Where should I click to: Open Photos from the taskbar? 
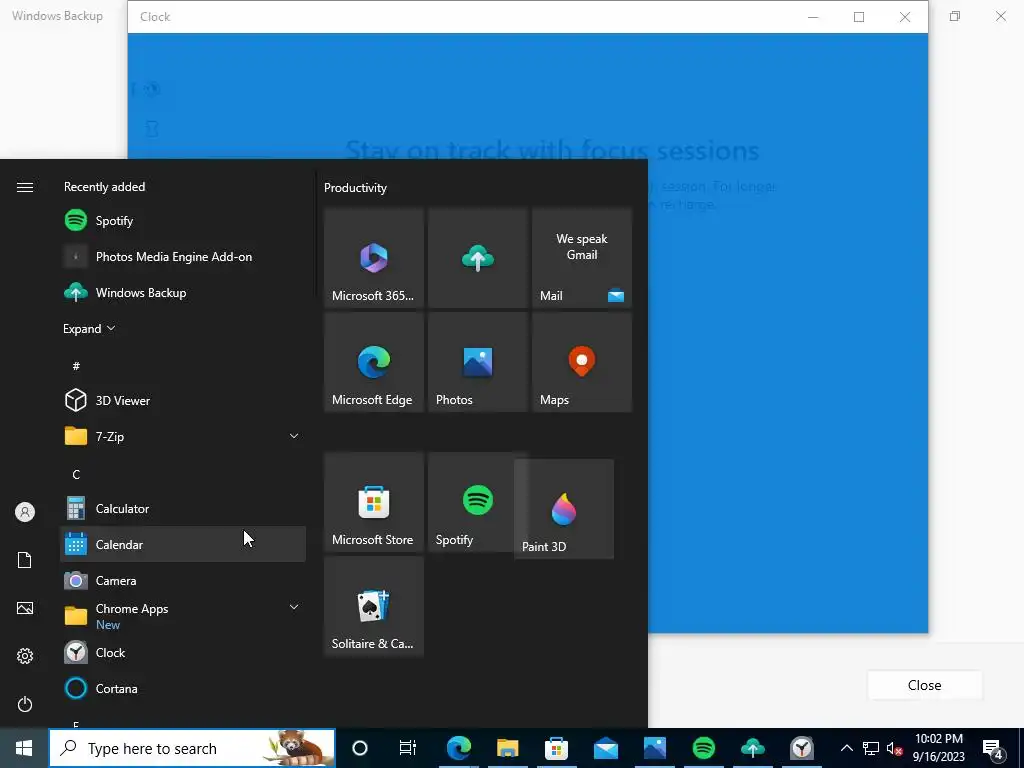point(654,748)
